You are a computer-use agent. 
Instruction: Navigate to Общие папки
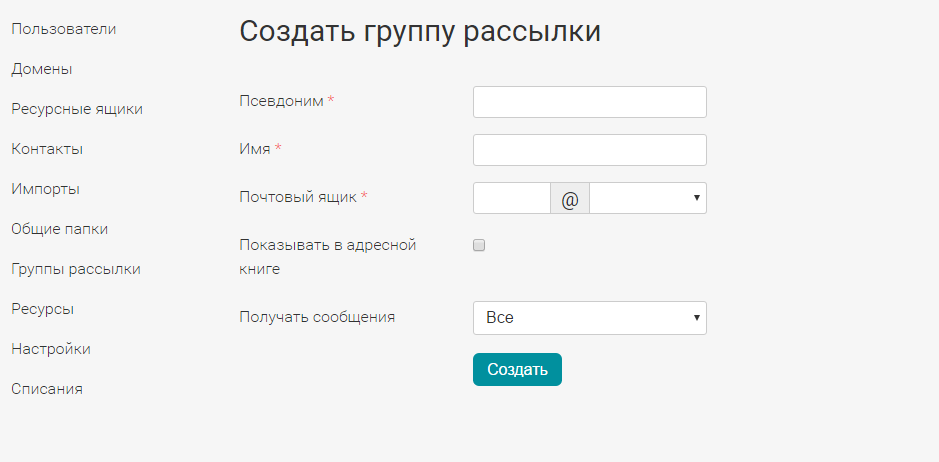click(60, 229)
